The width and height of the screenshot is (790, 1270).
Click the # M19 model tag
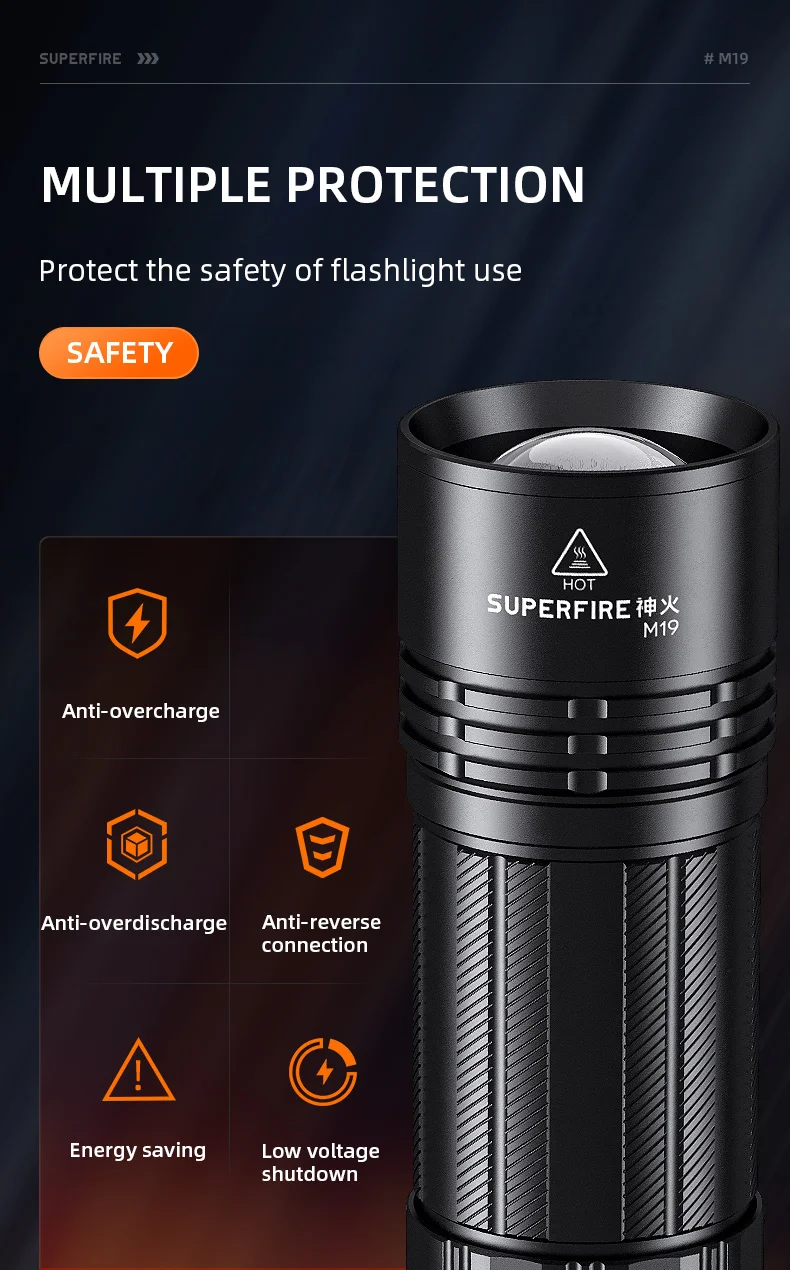726,59
